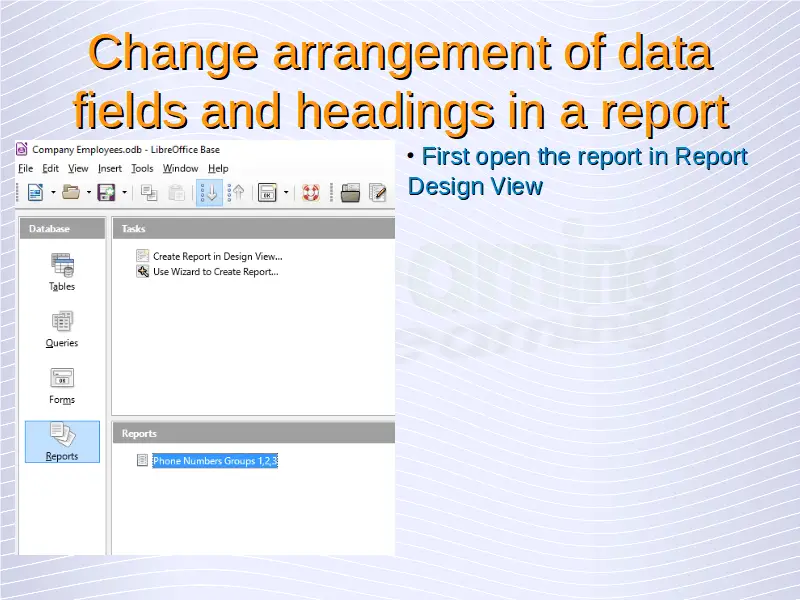This screenshot has width=800, height=600.
Task: Click the Open folder toolbar icon
Action: 71,192
